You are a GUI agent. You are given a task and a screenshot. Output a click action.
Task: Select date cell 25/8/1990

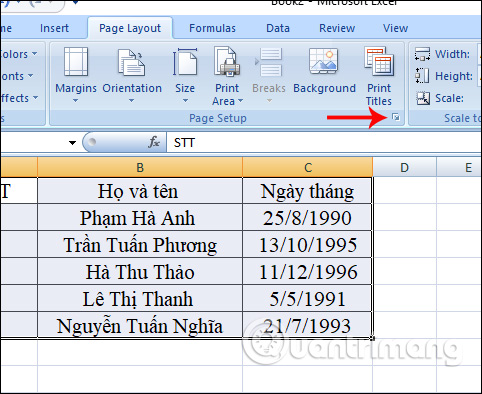point(307,218)
